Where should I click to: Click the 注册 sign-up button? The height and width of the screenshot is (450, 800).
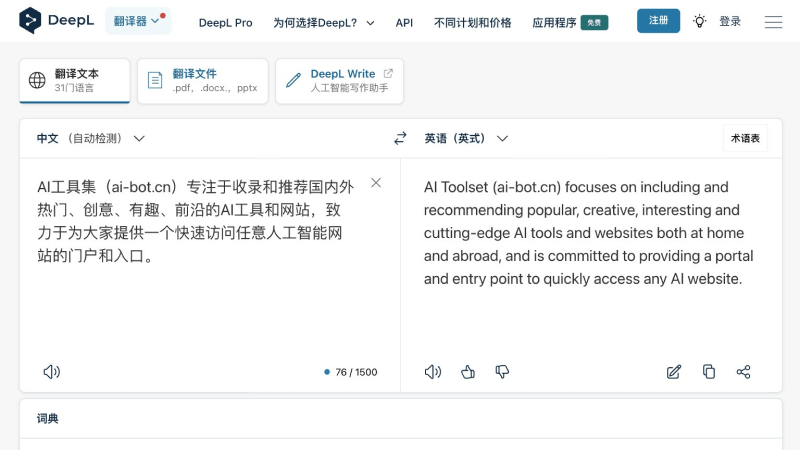pos(658,21)
